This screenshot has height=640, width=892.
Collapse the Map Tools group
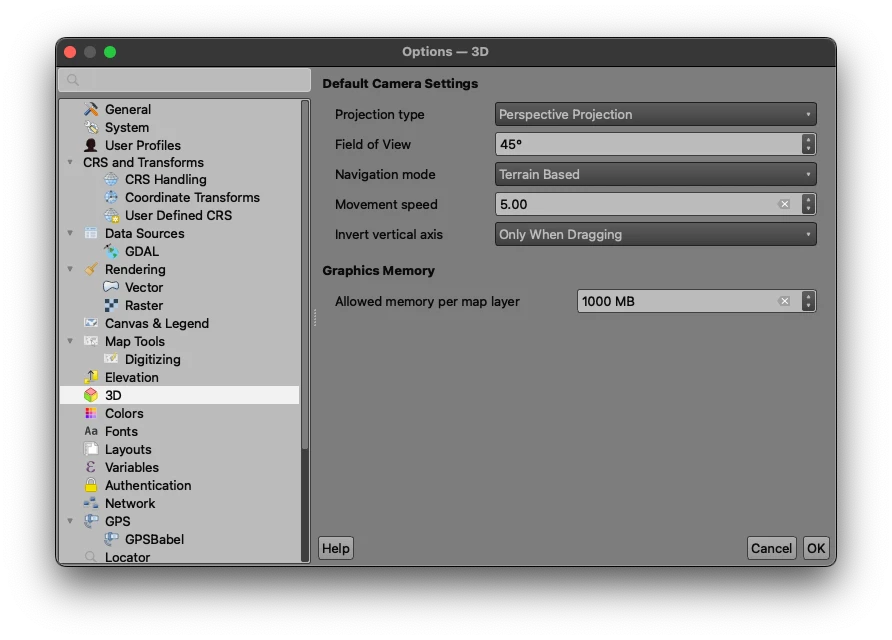[x=71, y=341]
